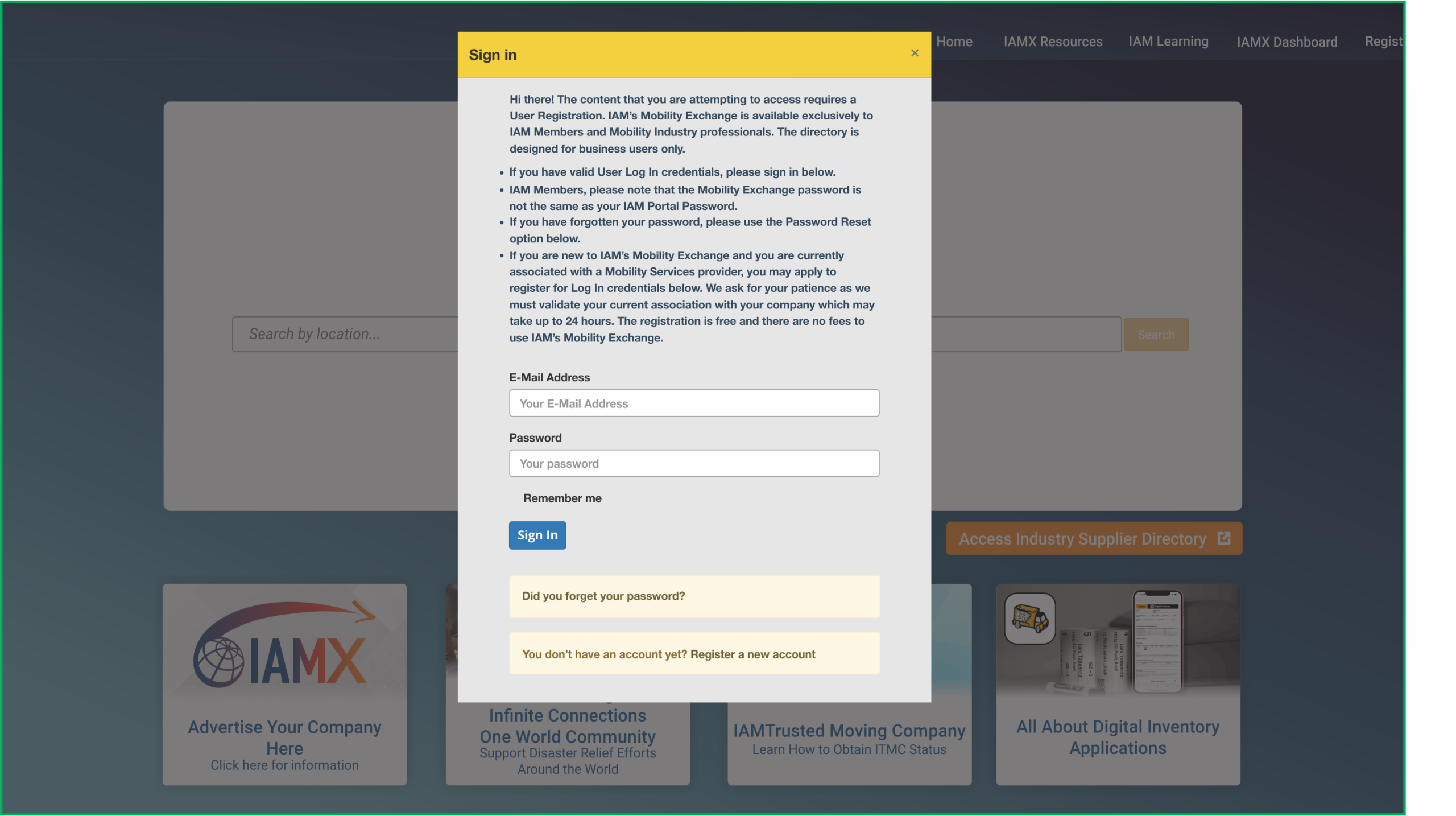Click the orange Search button
The width and height of the screenshot is (1456, 816).
tap(1156, 335)
